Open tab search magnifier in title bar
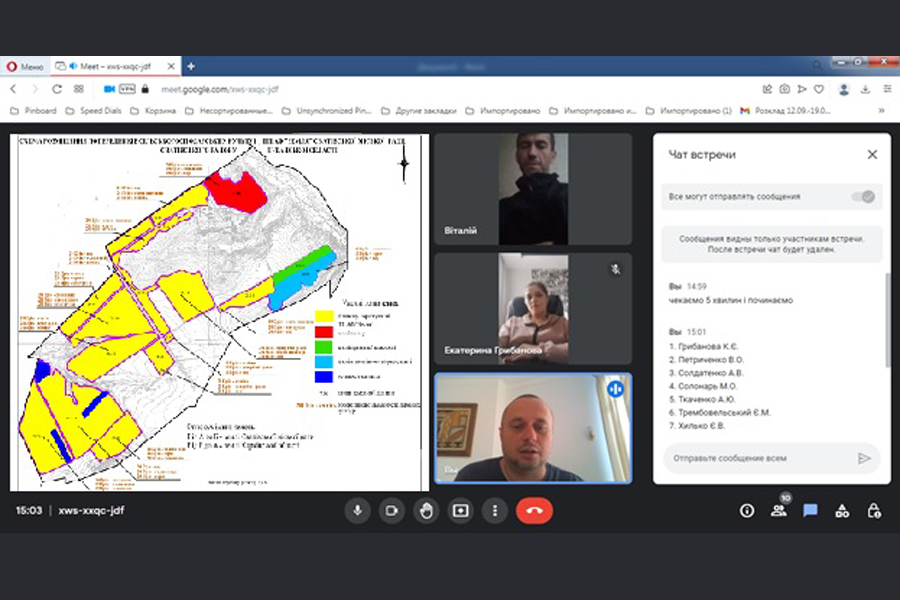Screen dimensions: 900x600 pos(817,65)
